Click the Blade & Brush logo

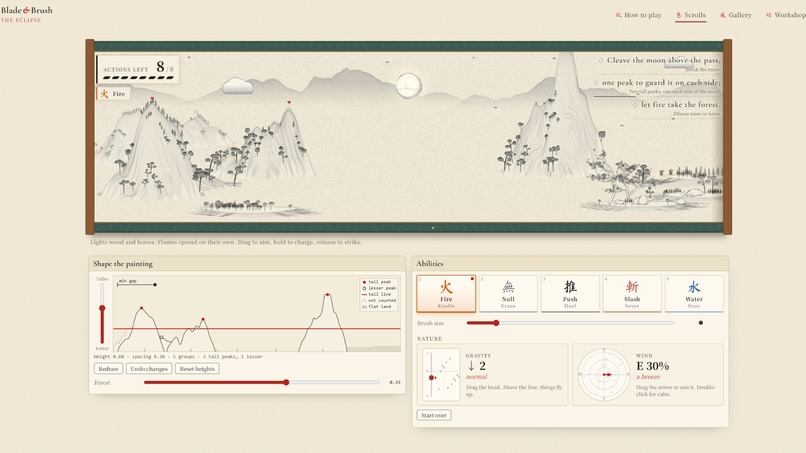tap(26, 14)
